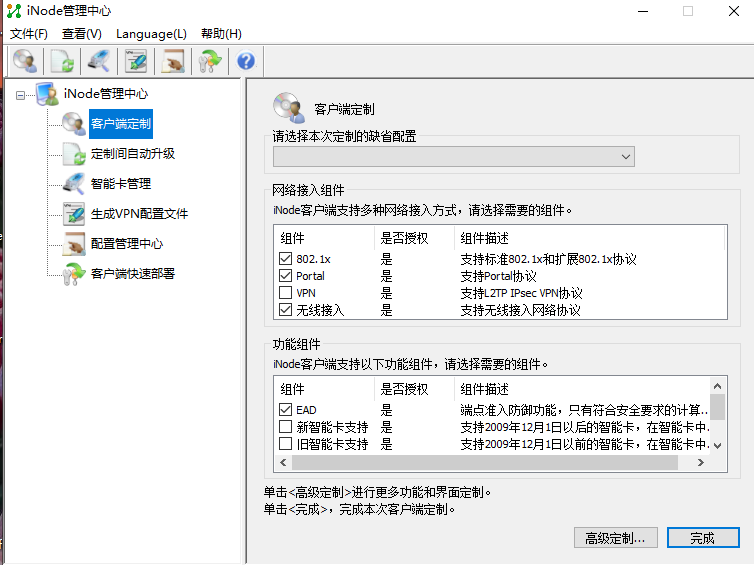Screen dimensions: 754x565
Task: Select 定制间自动升级 in the tree
Action: click(133, 154)
